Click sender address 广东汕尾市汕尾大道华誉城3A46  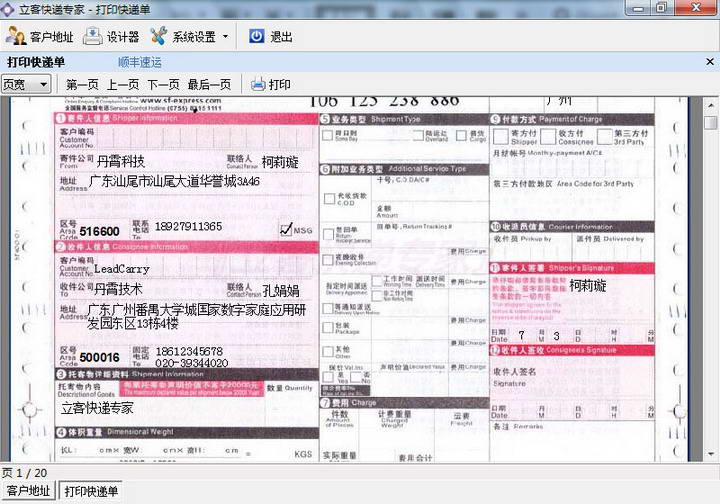(x=174, y=181)
